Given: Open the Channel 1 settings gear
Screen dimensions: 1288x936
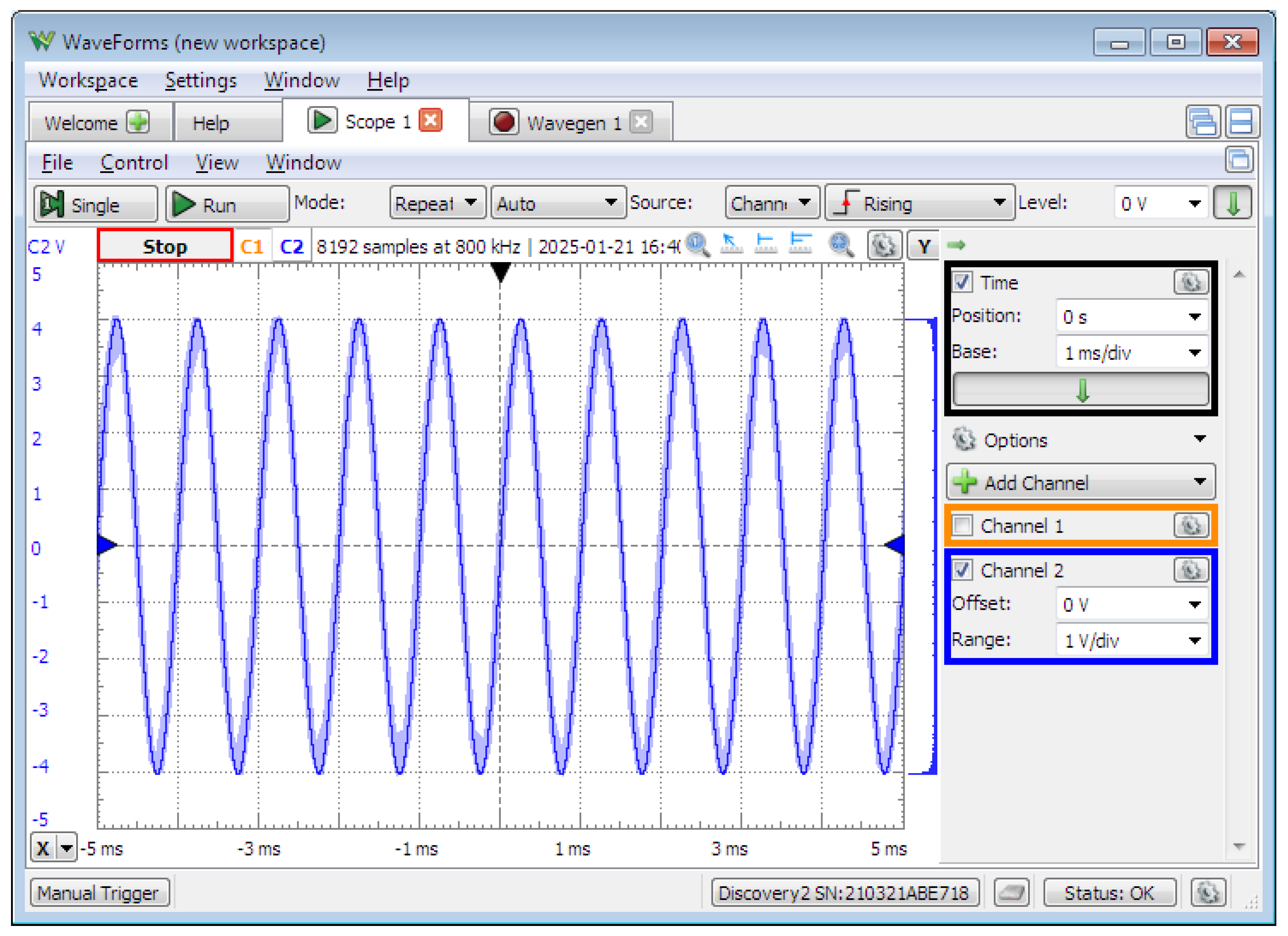Looking at the screenshot, I should (x=1190, y=525).
